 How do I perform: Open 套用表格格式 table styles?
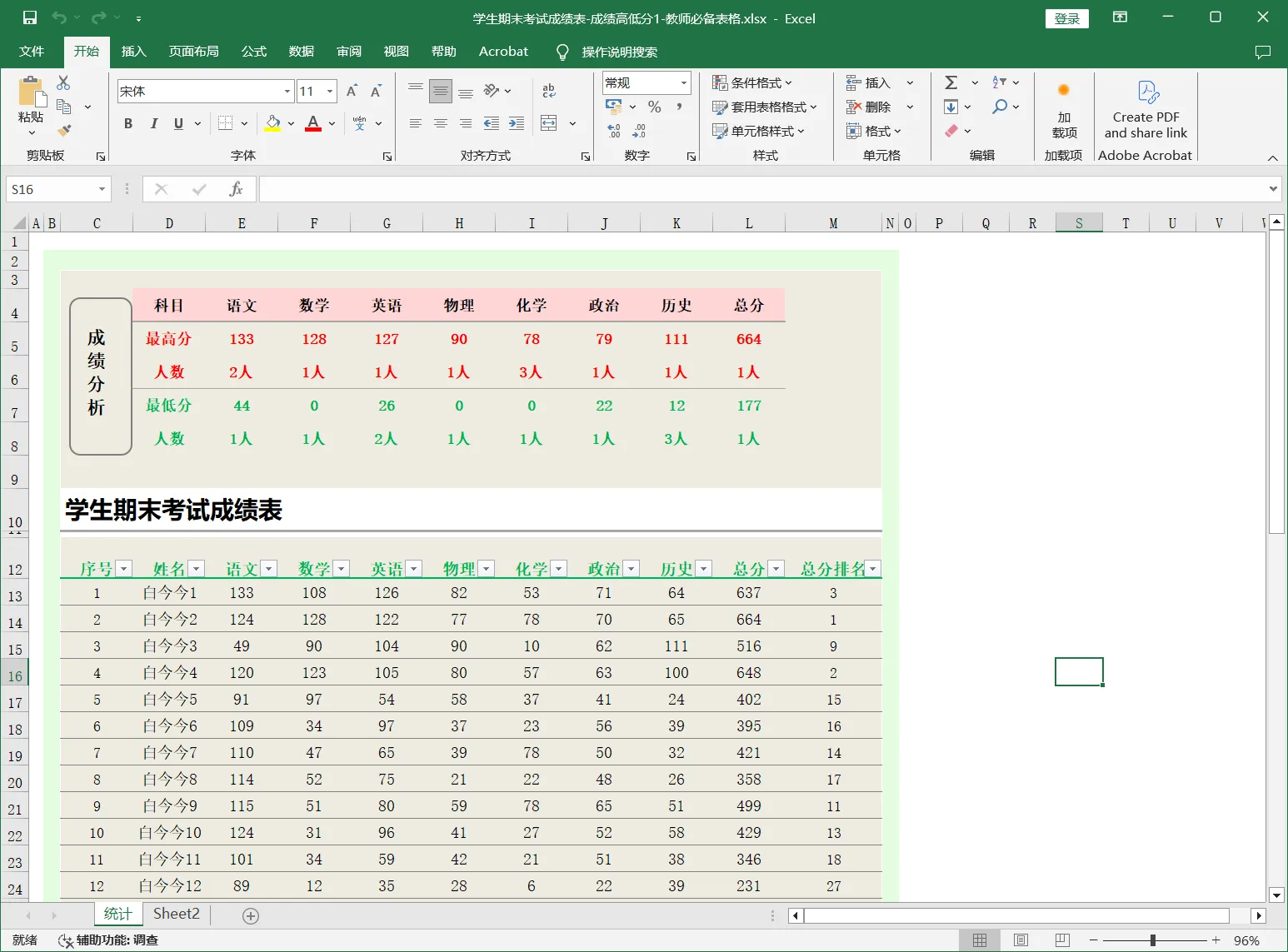pos(765,107)
